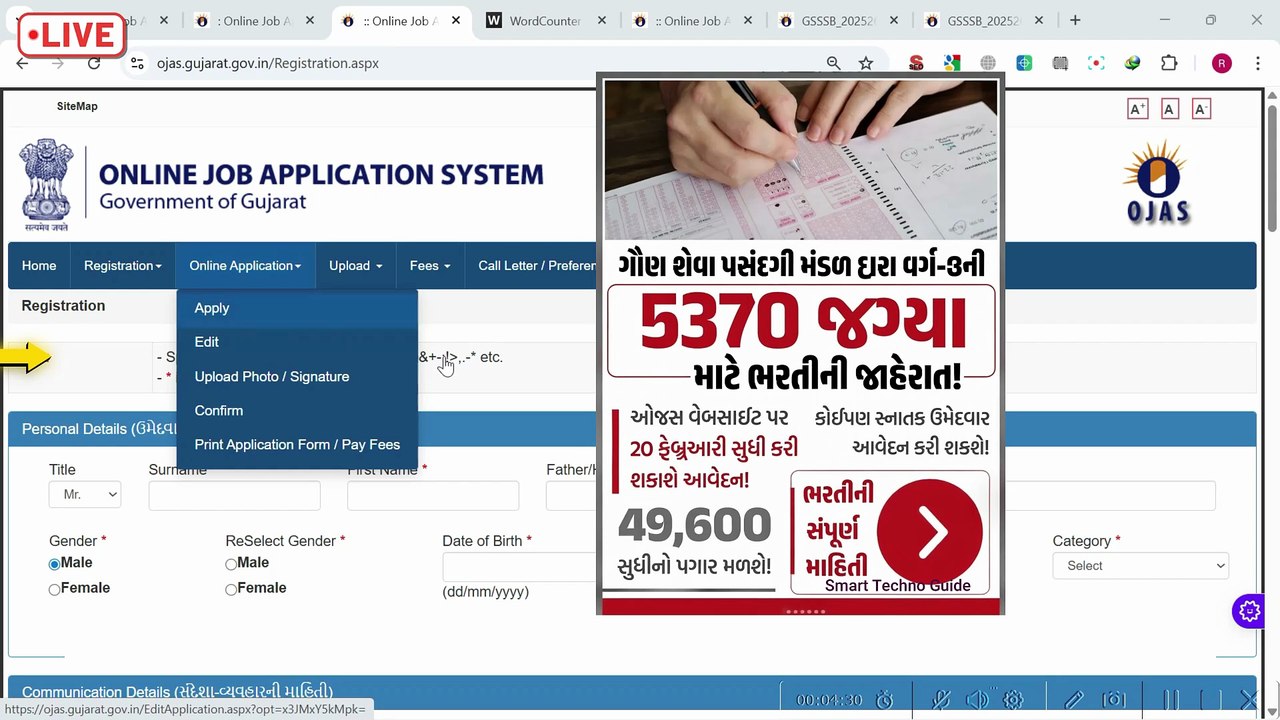Focus the Date of Birth field
The image size is (1280, 720).
click(x=520, y=567)
